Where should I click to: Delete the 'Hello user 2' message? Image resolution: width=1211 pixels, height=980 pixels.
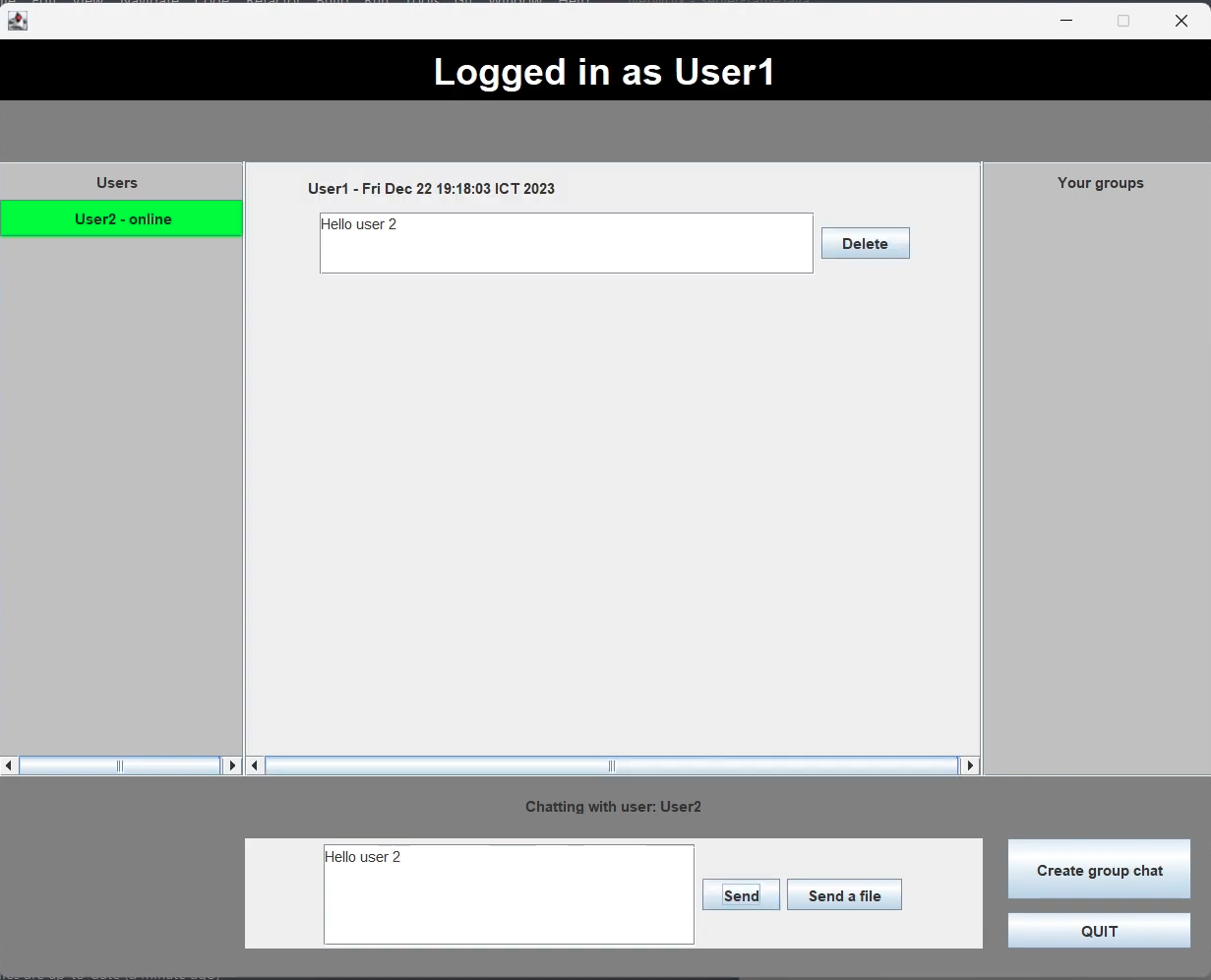[x=865, y=242]
